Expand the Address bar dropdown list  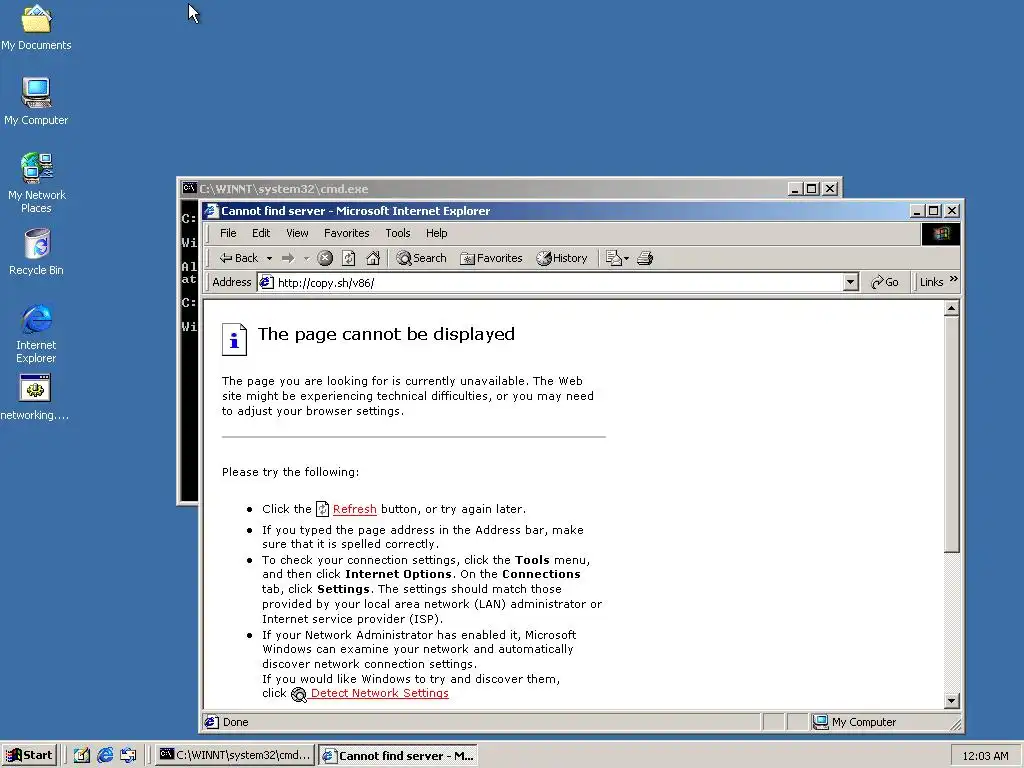tap(850, 282)
